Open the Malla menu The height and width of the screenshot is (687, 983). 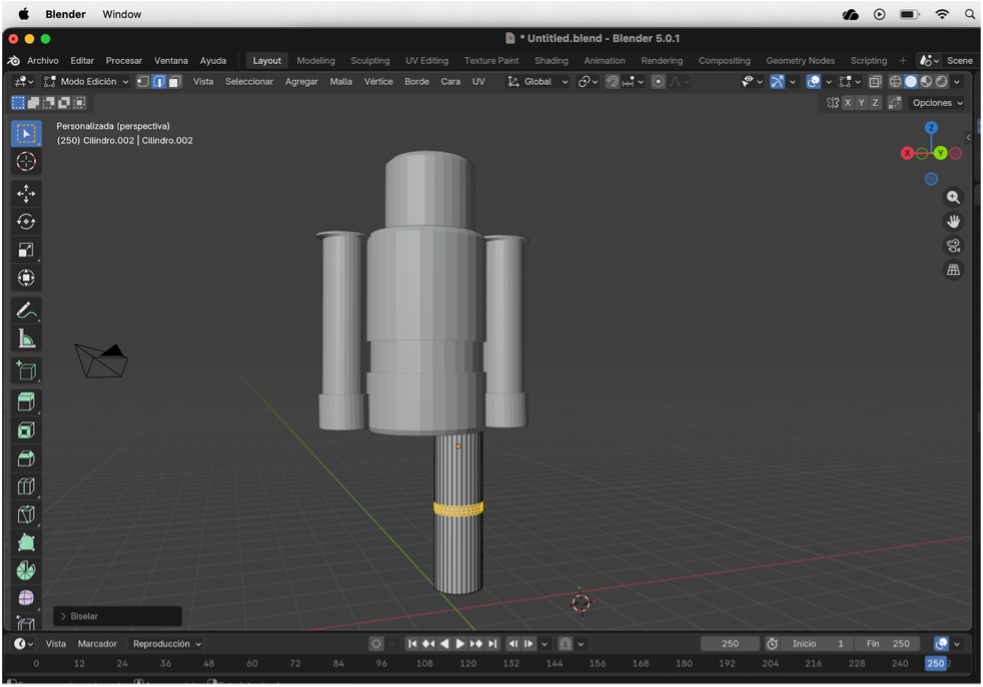[341, 82]
